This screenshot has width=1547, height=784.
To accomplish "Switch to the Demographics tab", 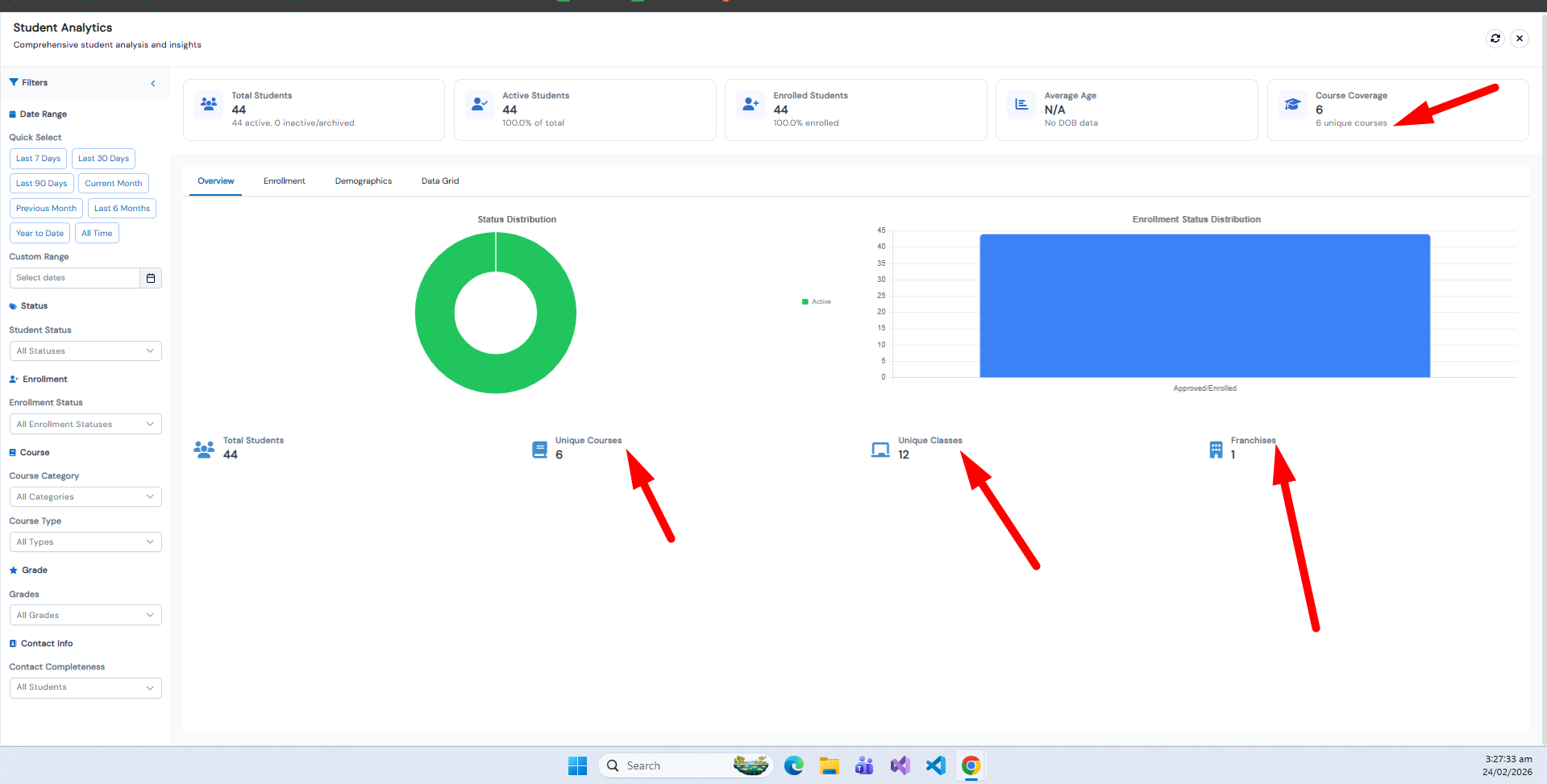I will (364, 181).
